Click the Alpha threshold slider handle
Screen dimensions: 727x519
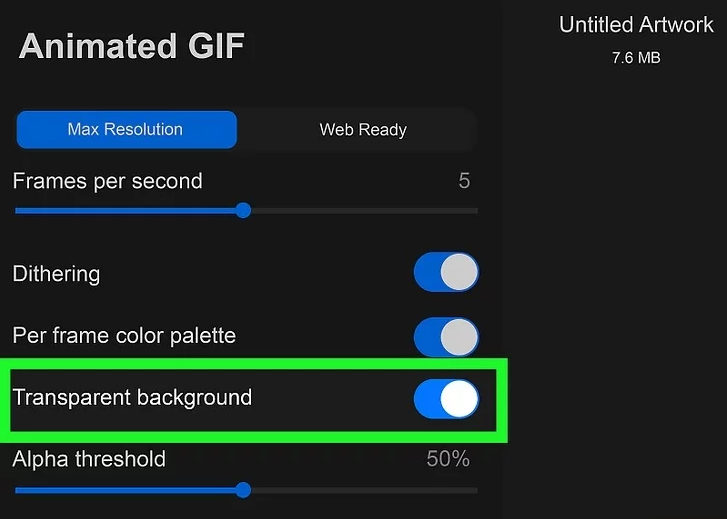[x=243, y=490]
